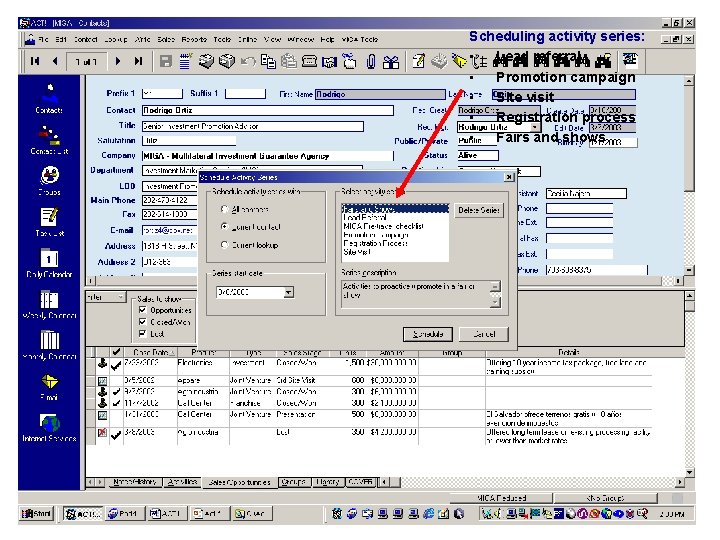Image resolution: width=720 pixels, height=540 pixels.
Task: Close the Schedule Activity Series dialog
Action: point(509,177)
